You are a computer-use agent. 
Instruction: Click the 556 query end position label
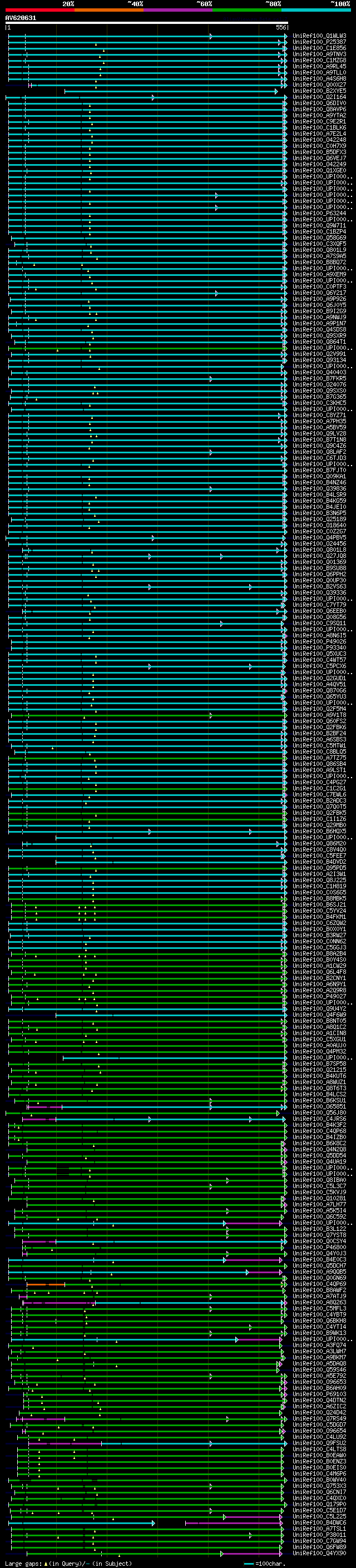pos(280,28)
